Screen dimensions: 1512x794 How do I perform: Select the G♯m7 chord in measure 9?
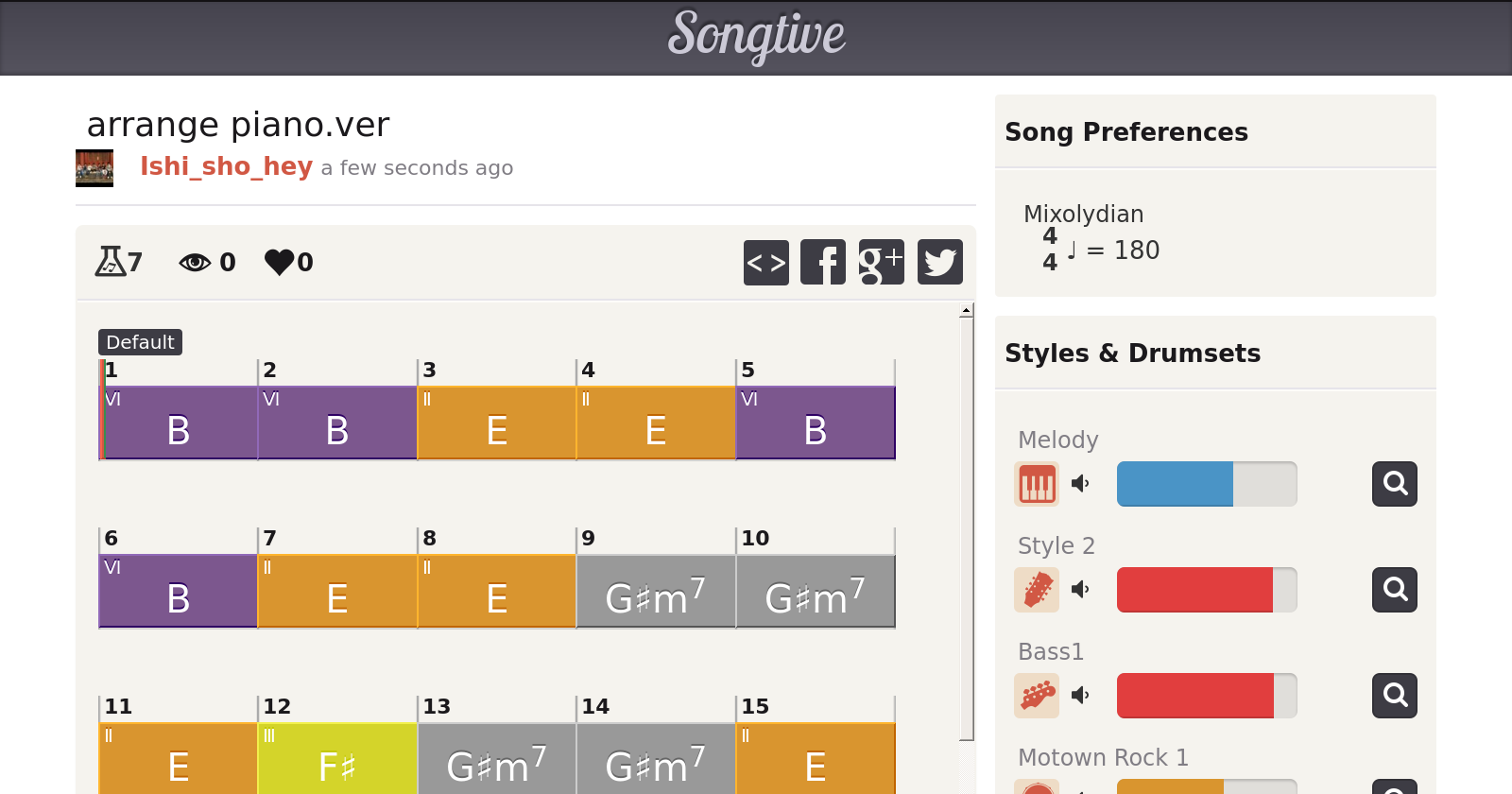click(x=656, y=592)
